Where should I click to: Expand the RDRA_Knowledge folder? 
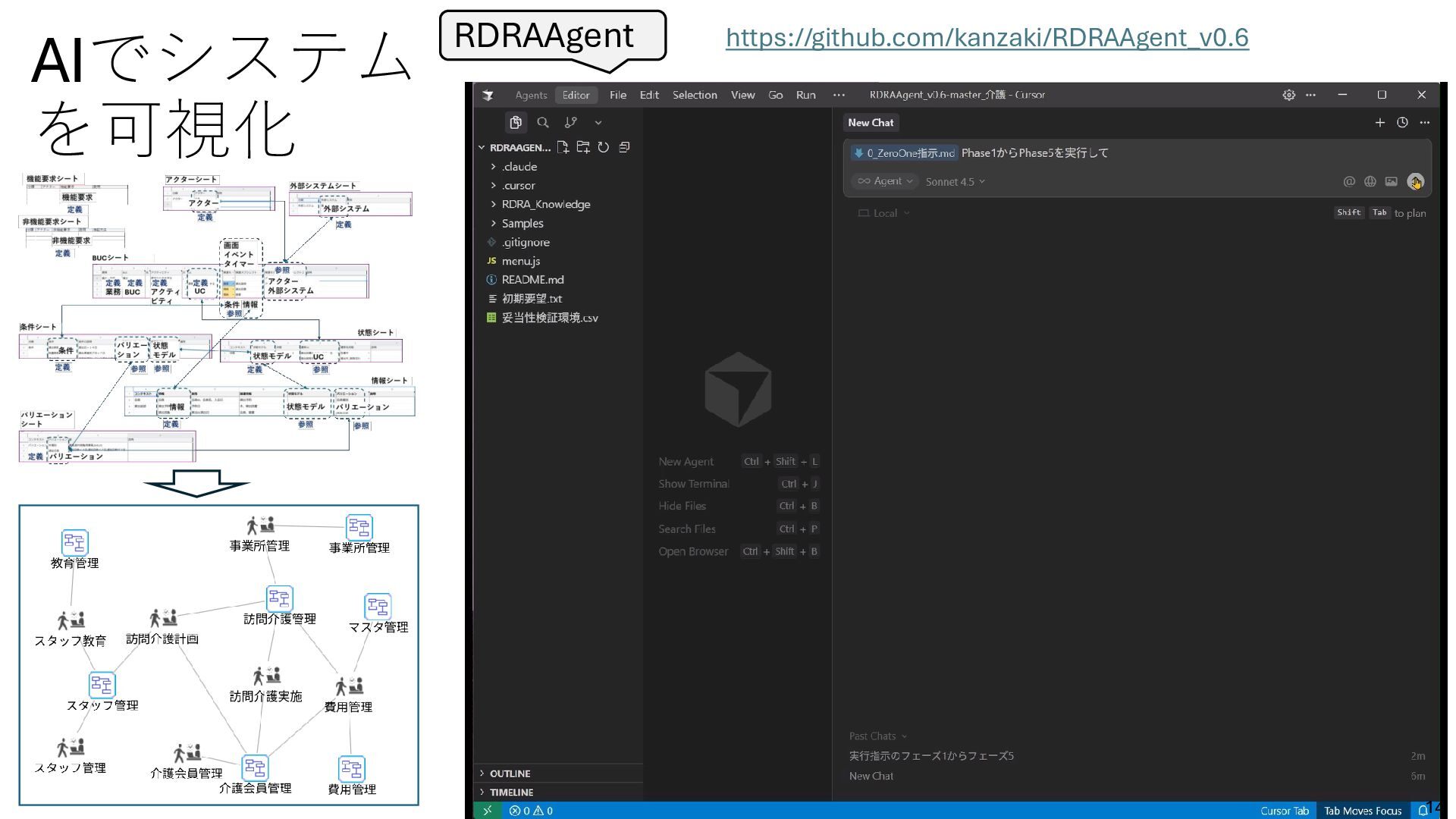[545, 204]
